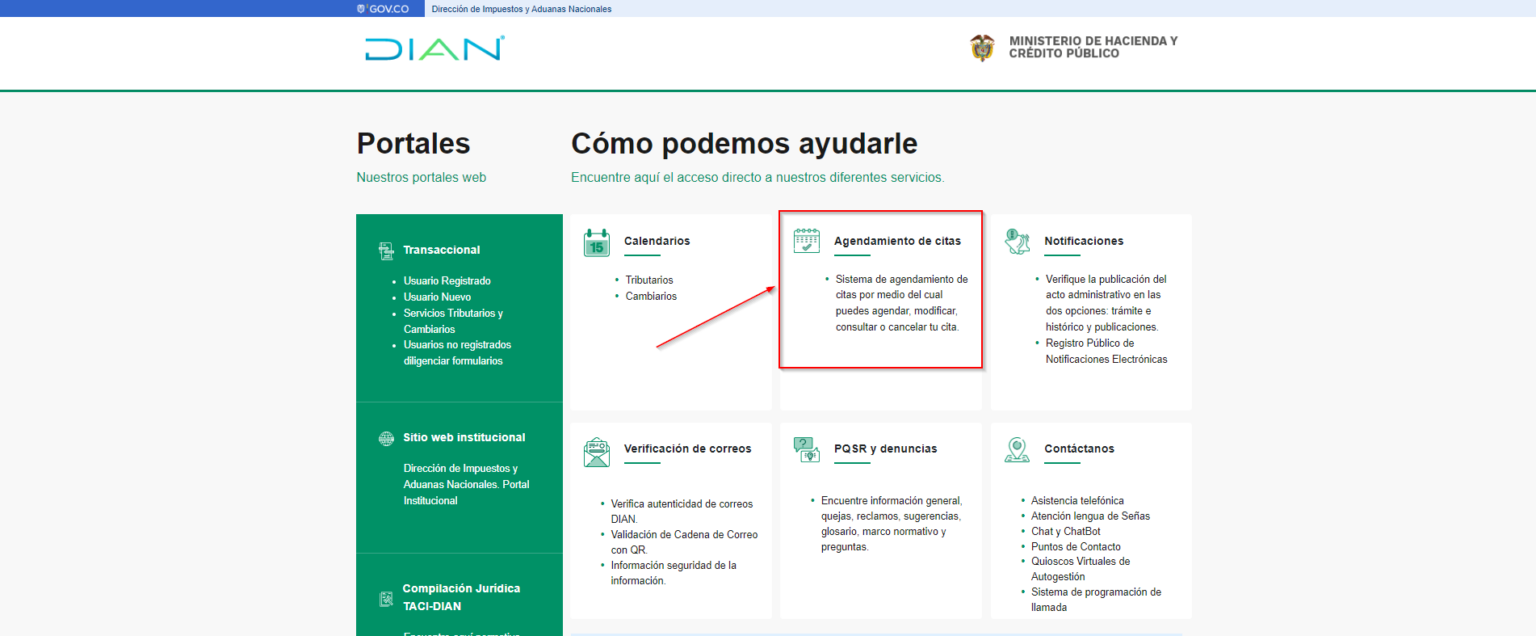Click the Contáctanos location pin icon
1536x636 pixels.
(x=1017, y=452)
